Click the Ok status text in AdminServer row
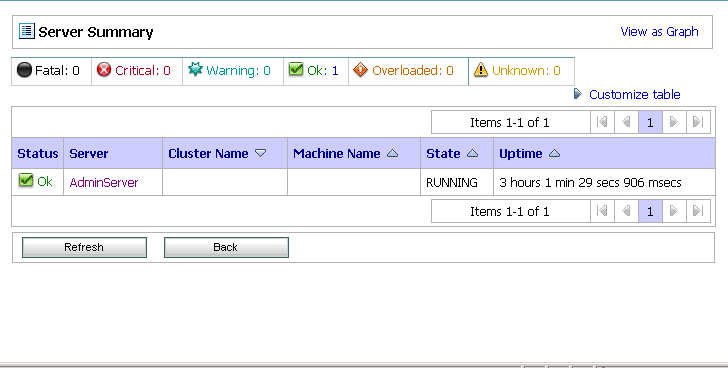 [x=45, y=182]
